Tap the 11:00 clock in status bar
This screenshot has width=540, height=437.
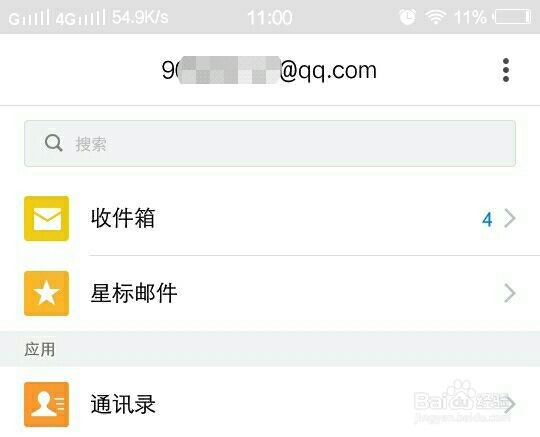270,17
